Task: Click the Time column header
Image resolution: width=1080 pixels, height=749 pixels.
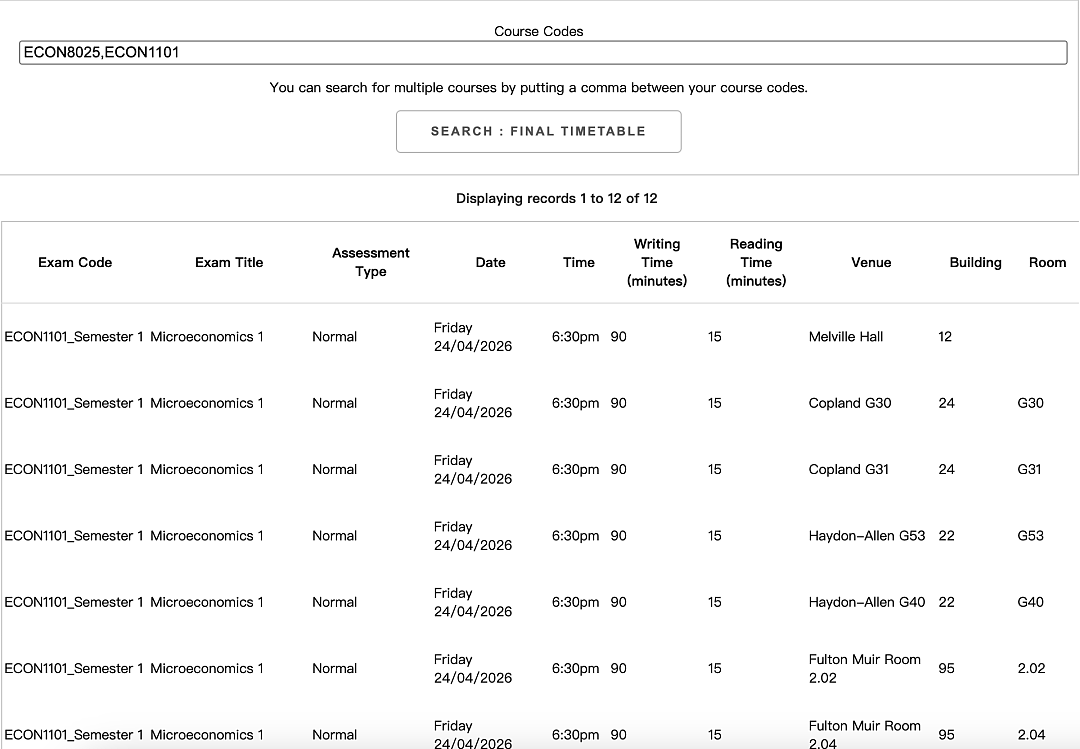Action: click(x=579, y=263)
